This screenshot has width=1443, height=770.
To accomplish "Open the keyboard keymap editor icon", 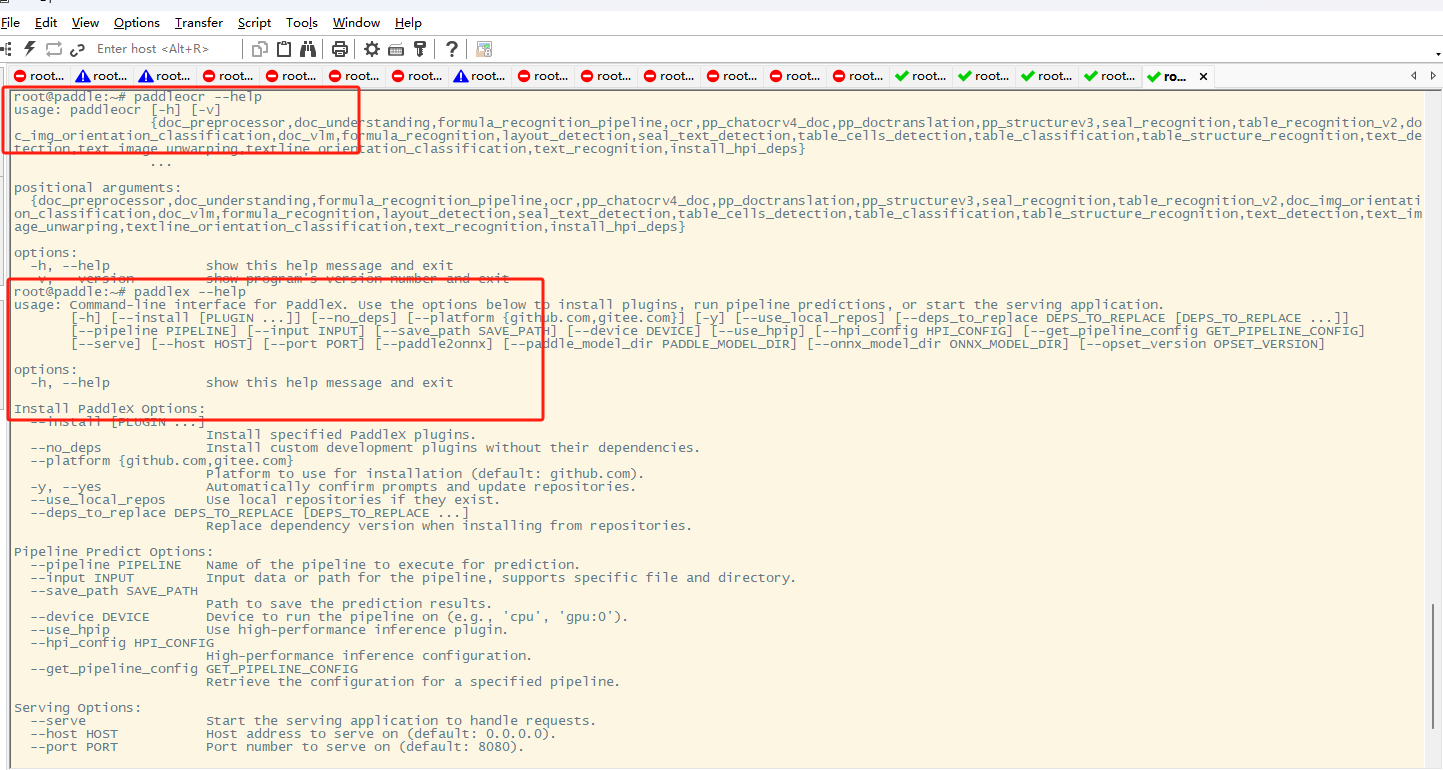I will [396, 48].
